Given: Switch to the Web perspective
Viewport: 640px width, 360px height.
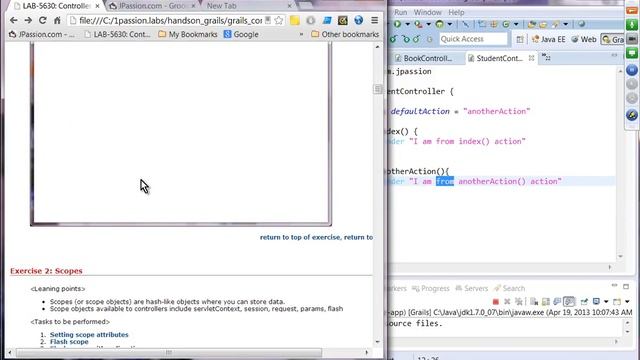Looking at the screenshot, I should [x=584, y=39].
